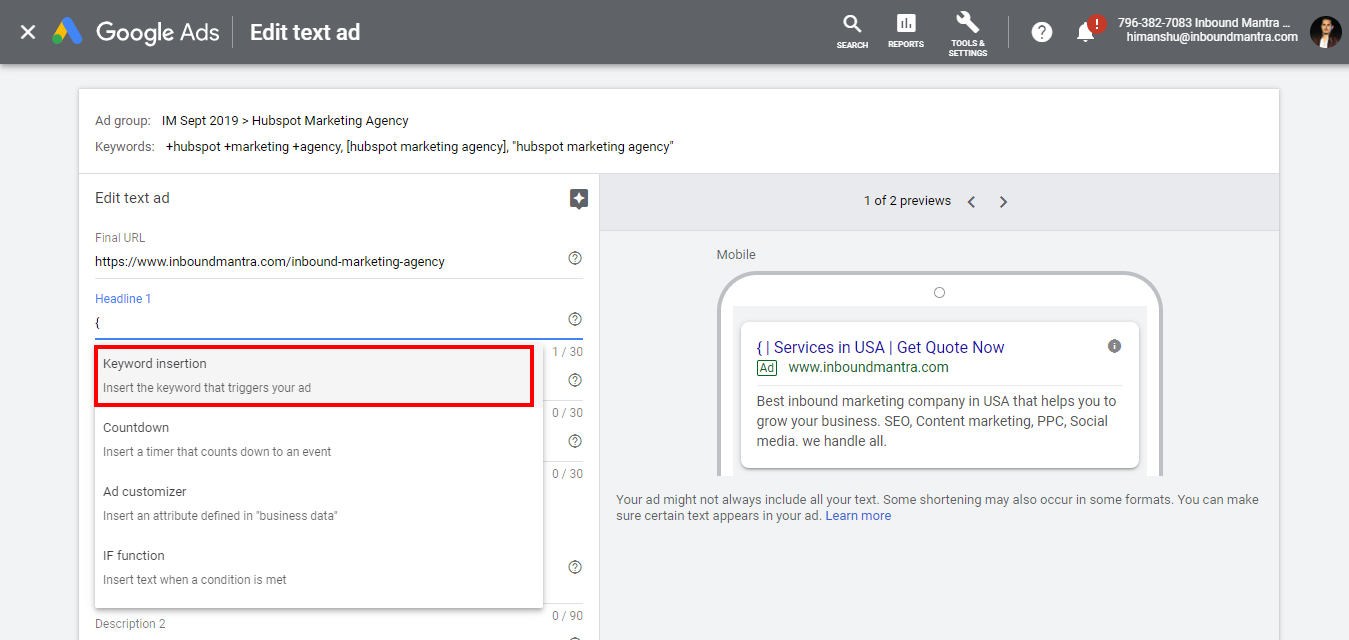Click the Description 2 field label
This screenshot has height=640, width=1349.
tap(131, 624)
